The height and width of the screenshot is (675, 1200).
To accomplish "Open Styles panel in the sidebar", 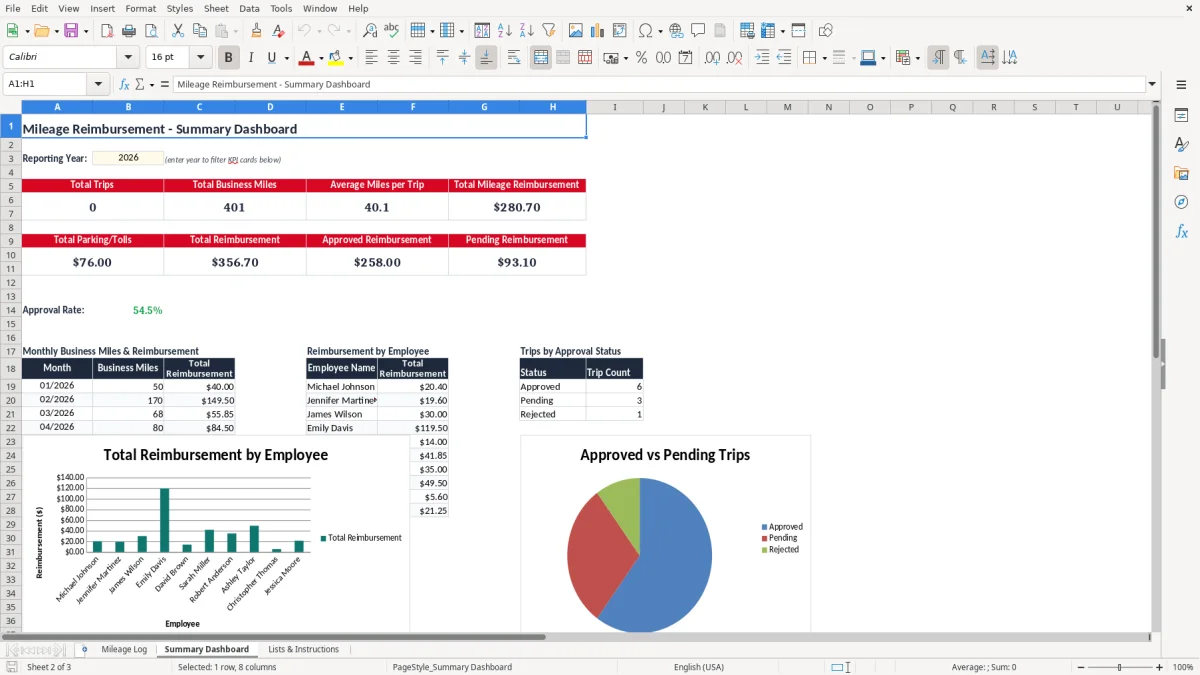I will point(1181,145).
